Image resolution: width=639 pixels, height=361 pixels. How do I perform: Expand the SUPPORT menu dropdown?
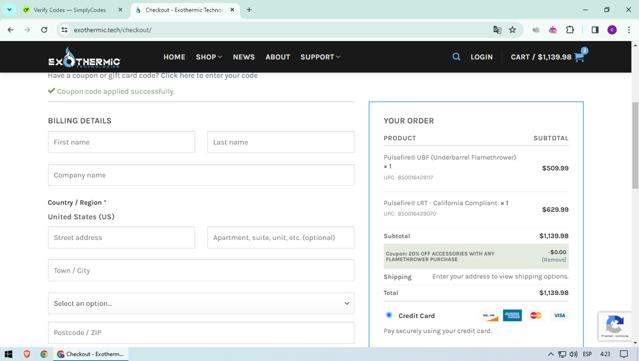(x=320, y=57)
